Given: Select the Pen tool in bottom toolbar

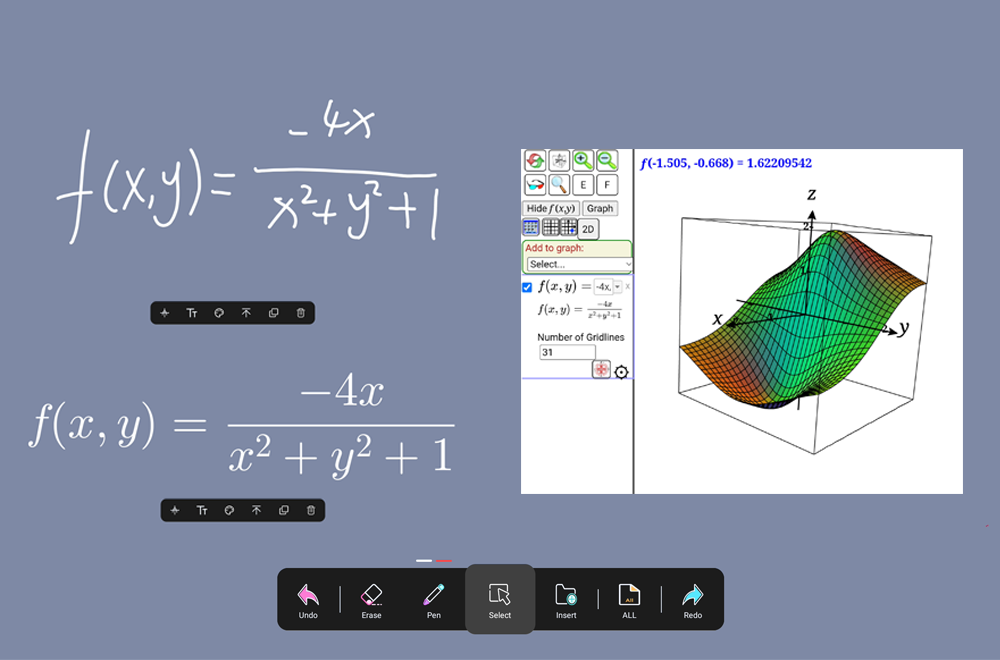Looking at the screenshot, I should 433,599.
